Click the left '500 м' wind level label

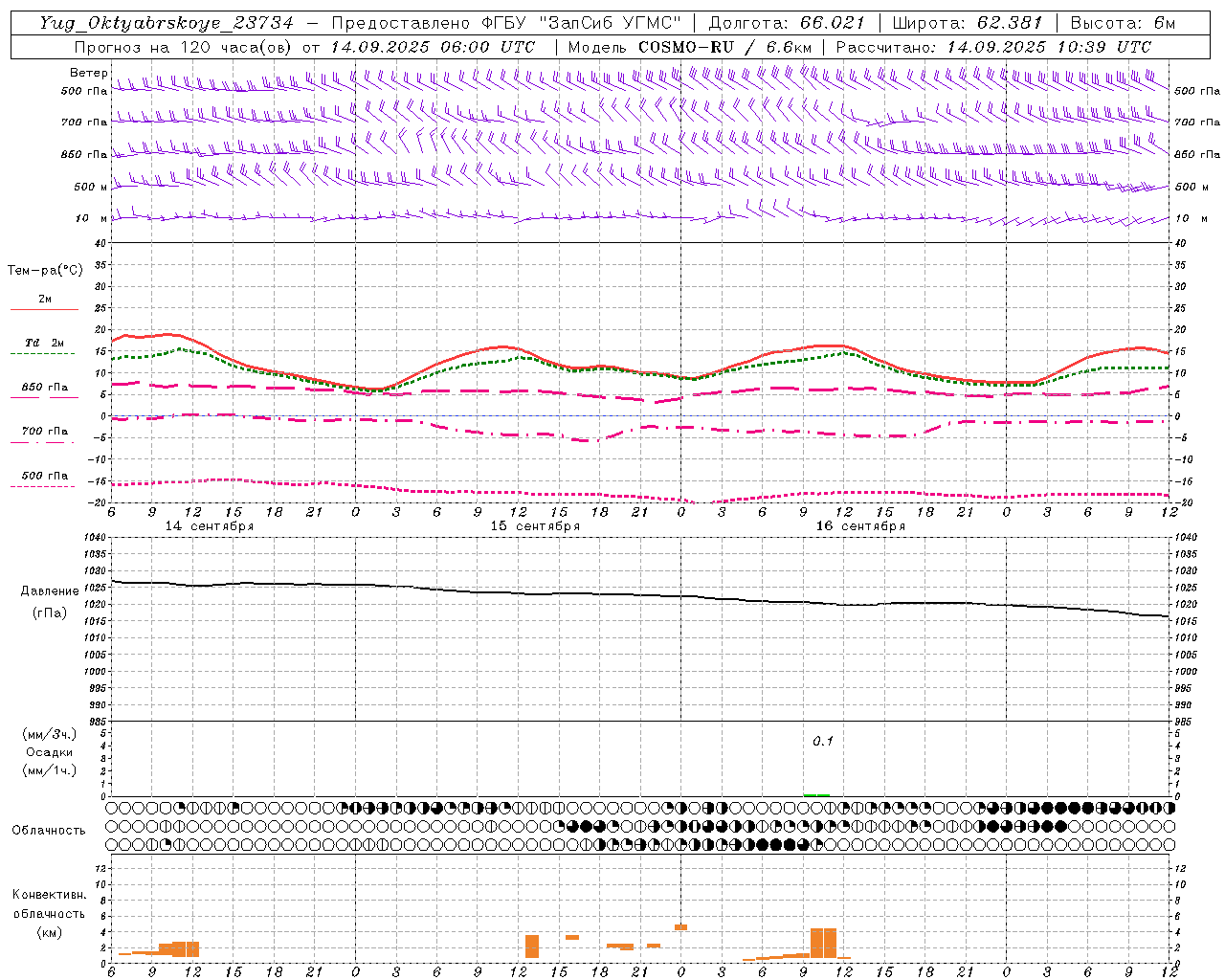[92, 187]
